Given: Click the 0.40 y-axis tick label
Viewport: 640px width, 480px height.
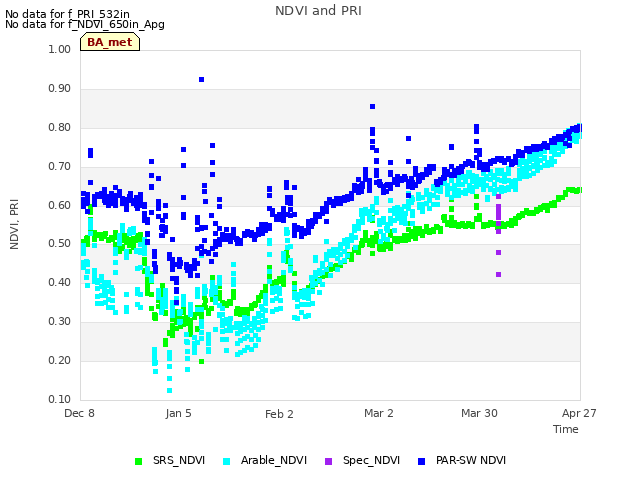Looking at the screenshot, I should (60, 282).
